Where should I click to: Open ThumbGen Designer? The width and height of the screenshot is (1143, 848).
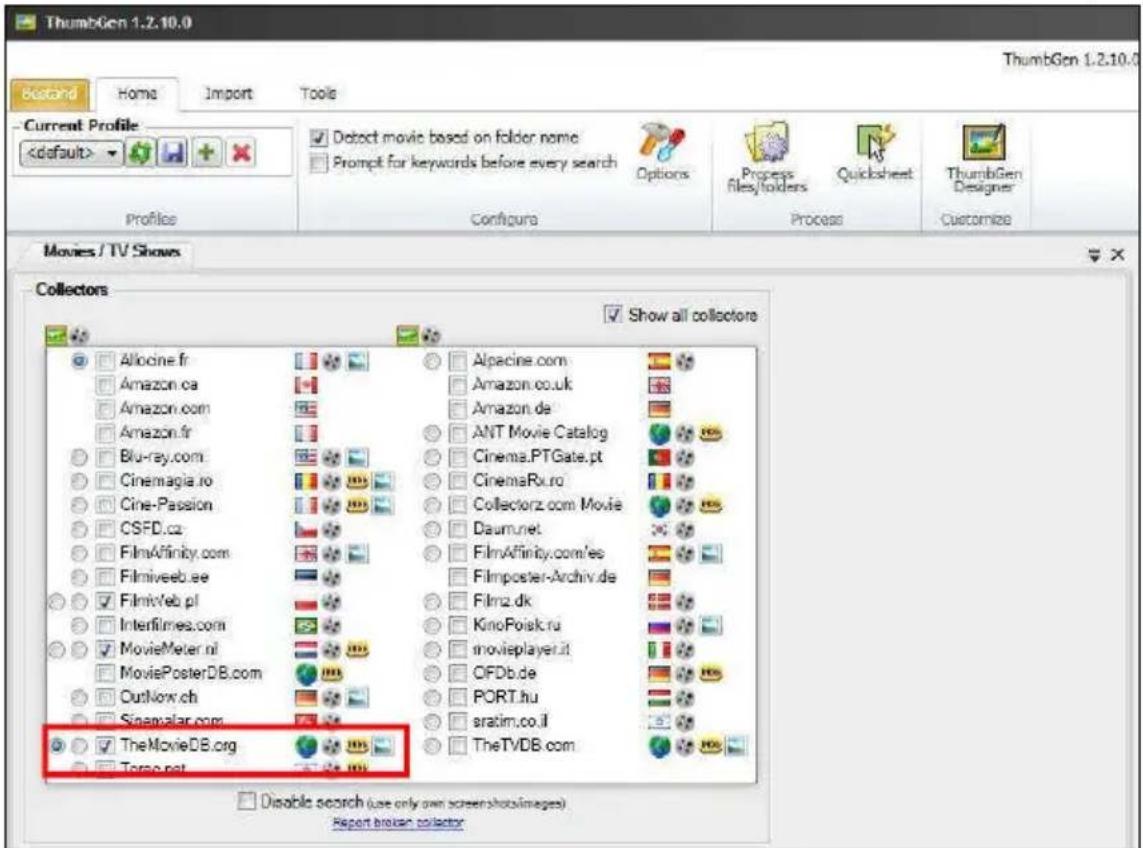[983, 157]
